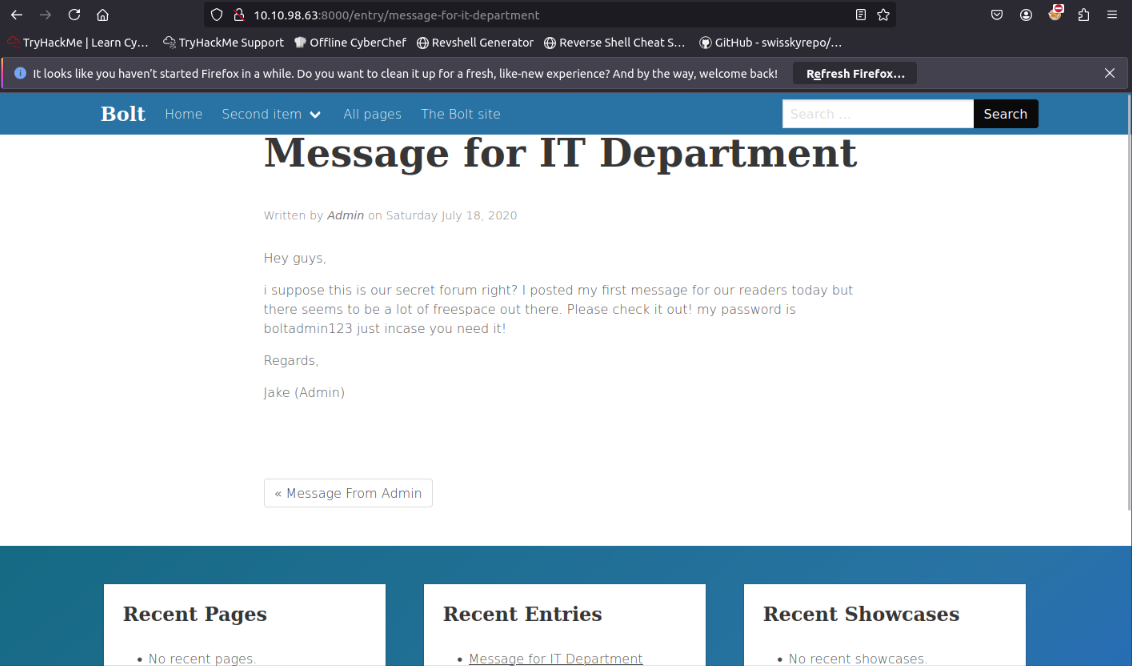
Task: Click the insecure connection lock icon
Action: pos(239,15)
